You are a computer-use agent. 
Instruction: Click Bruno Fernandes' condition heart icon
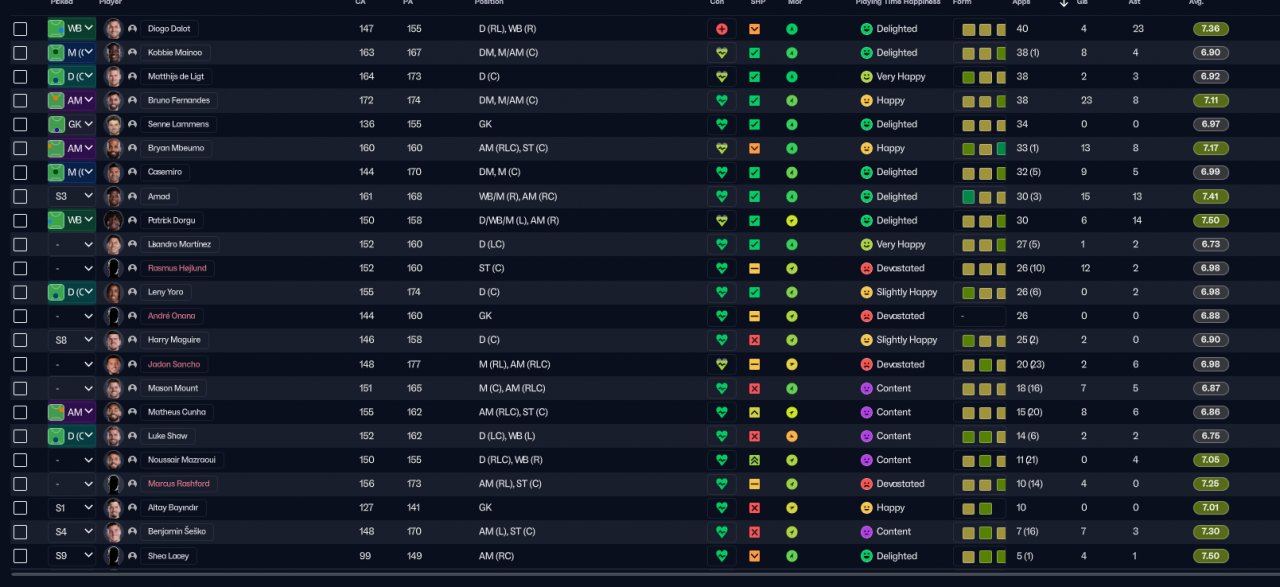click(x=721, y=101)
